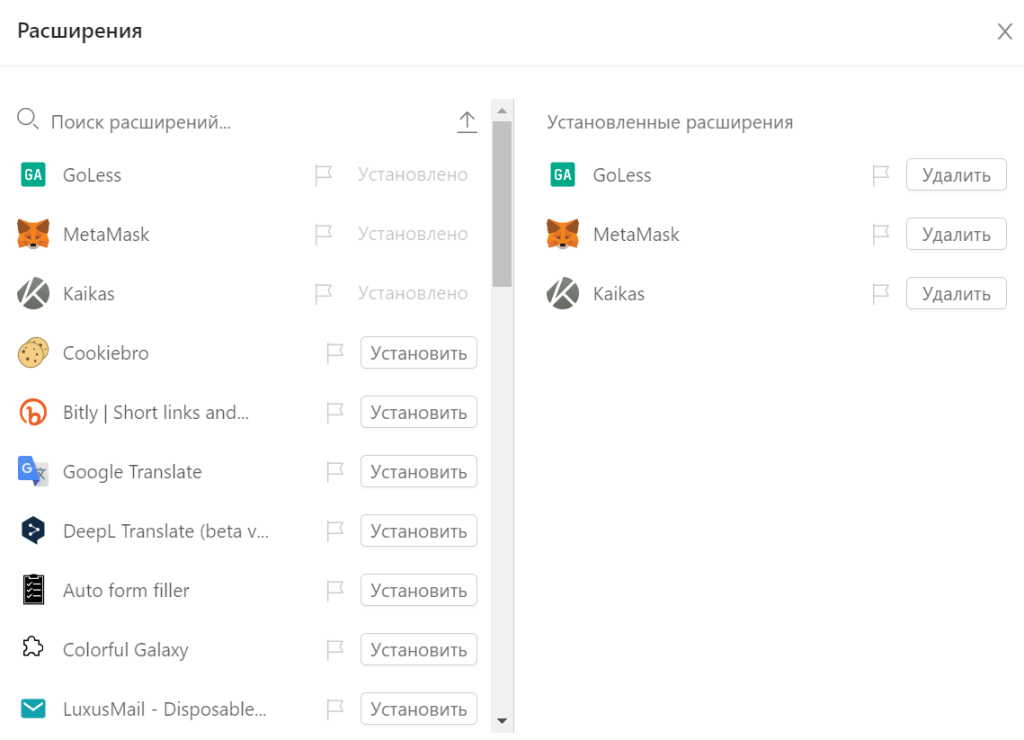Click the LuxusMail envelope icon

[x=33, y=709]
